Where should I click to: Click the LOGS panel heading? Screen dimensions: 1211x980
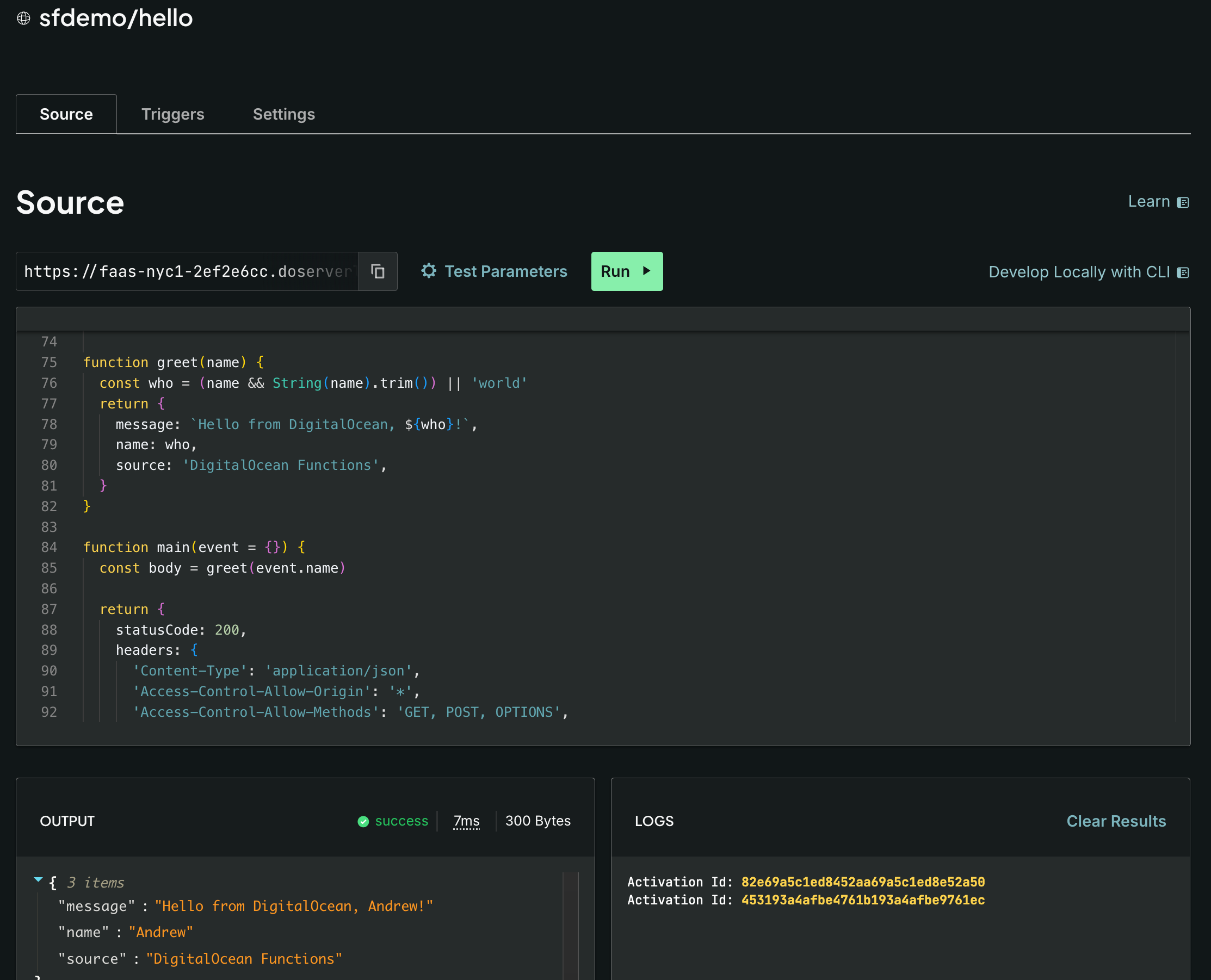coord(654,821)
